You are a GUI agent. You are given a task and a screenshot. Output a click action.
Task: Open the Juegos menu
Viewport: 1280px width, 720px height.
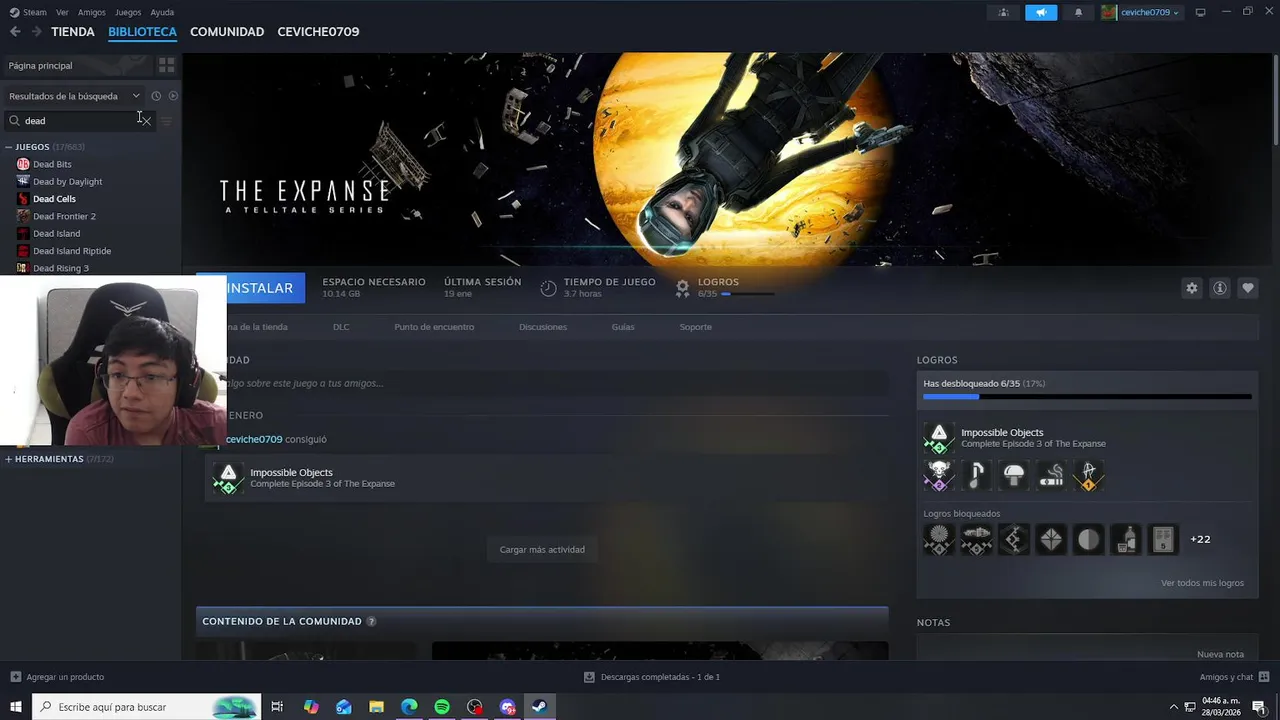tap(128, 12)
